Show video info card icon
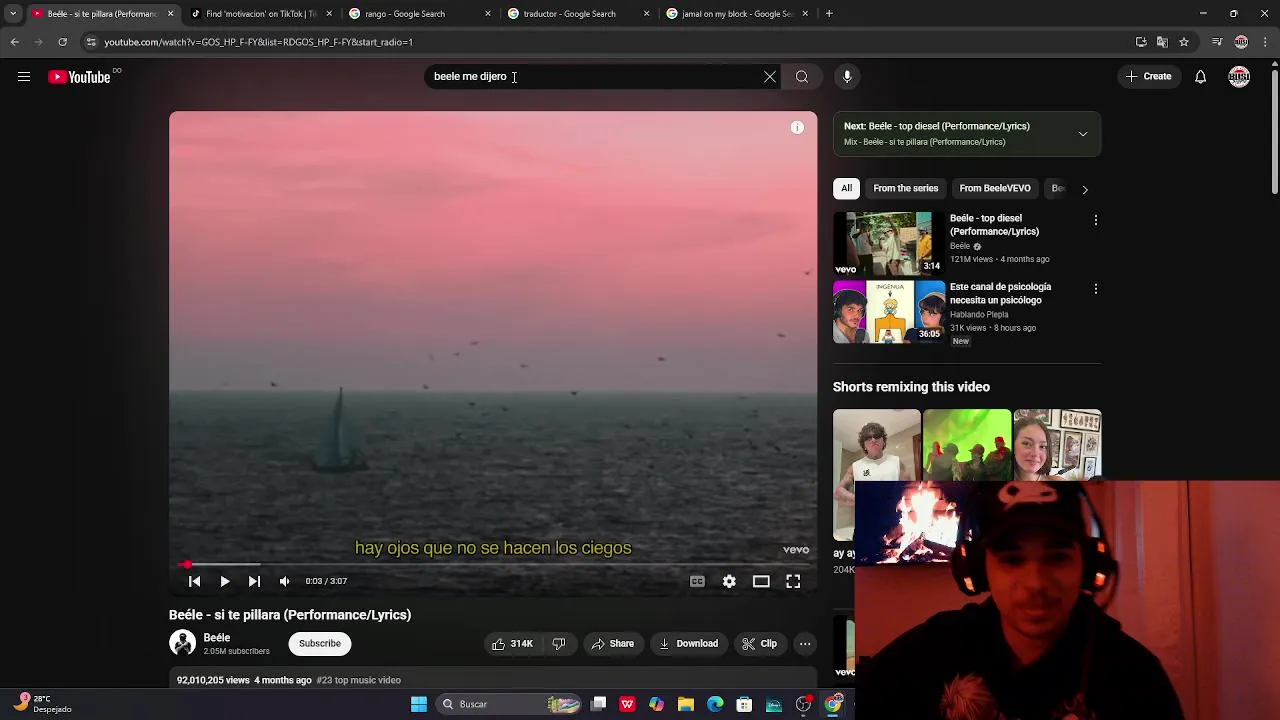Screen dimensions: 1280x720 point(797,127)
